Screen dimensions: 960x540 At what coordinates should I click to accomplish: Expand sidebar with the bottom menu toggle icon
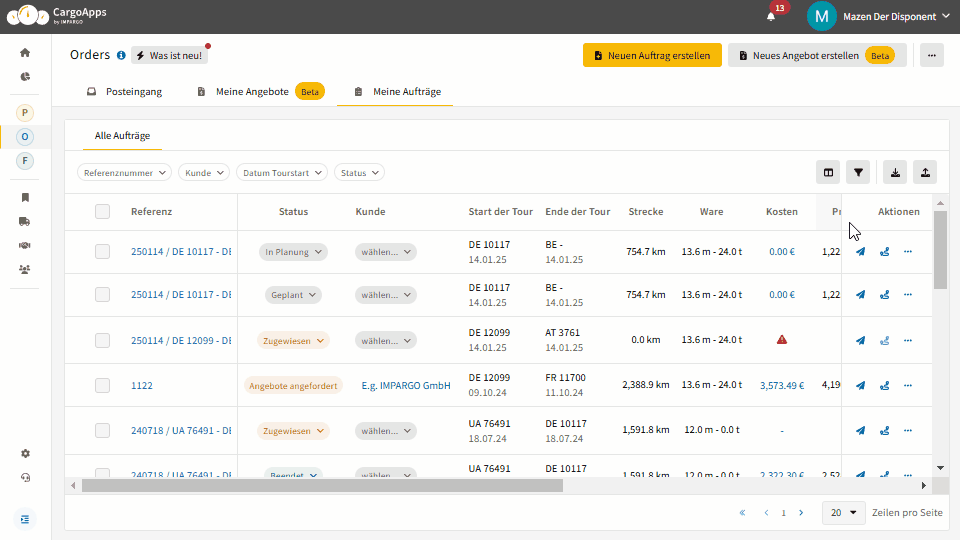point(25,519)
